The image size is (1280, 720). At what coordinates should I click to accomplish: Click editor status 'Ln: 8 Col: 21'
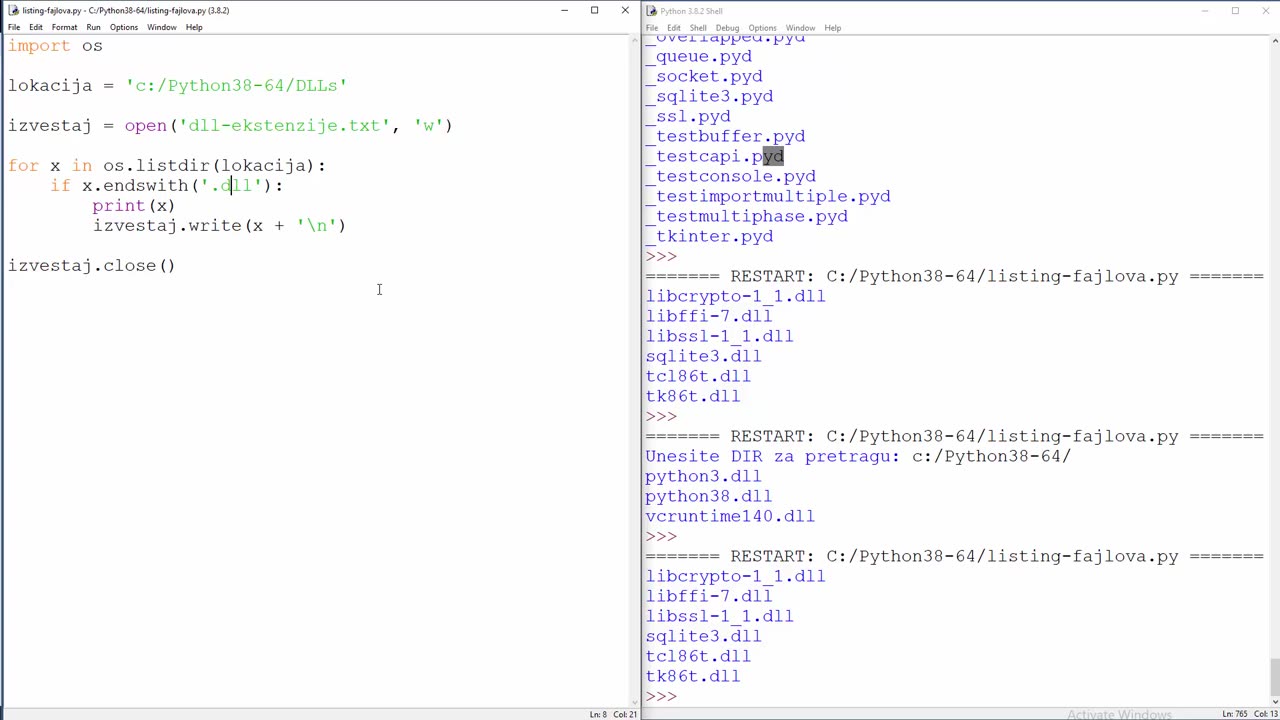[x=613, y=714]
